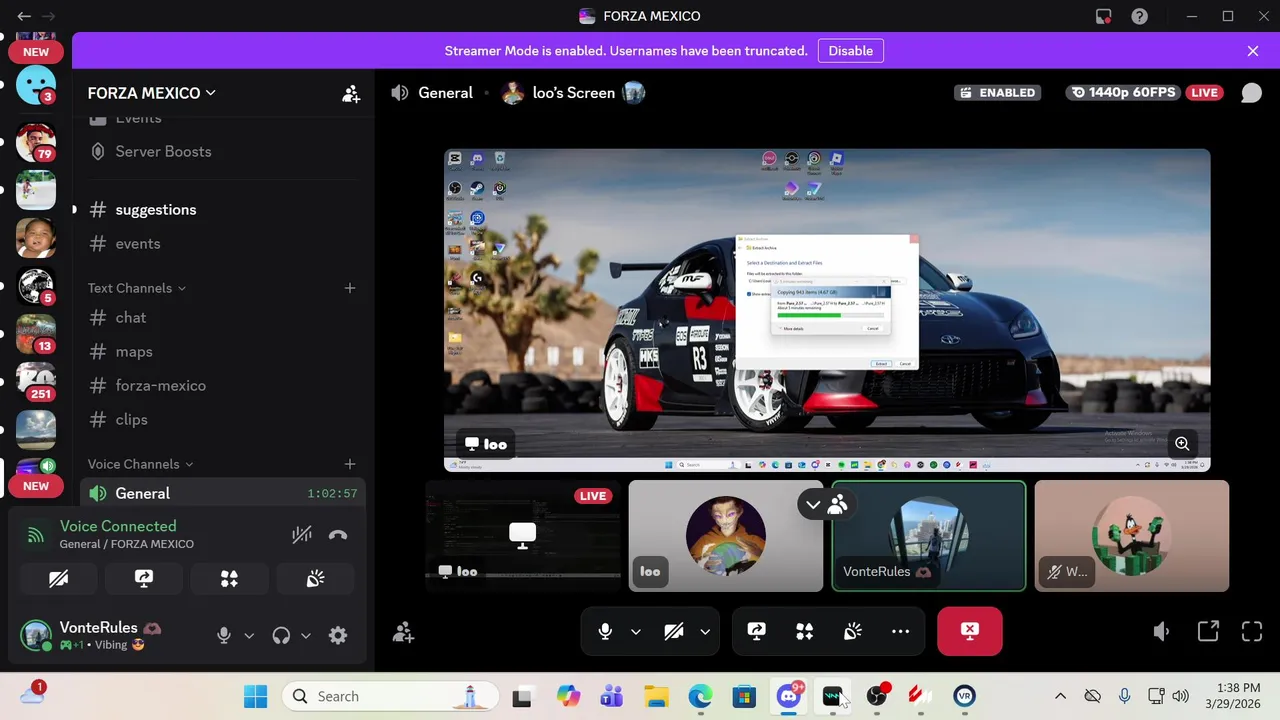
Task: Enter full screen mode
Action: point(1252,632)
